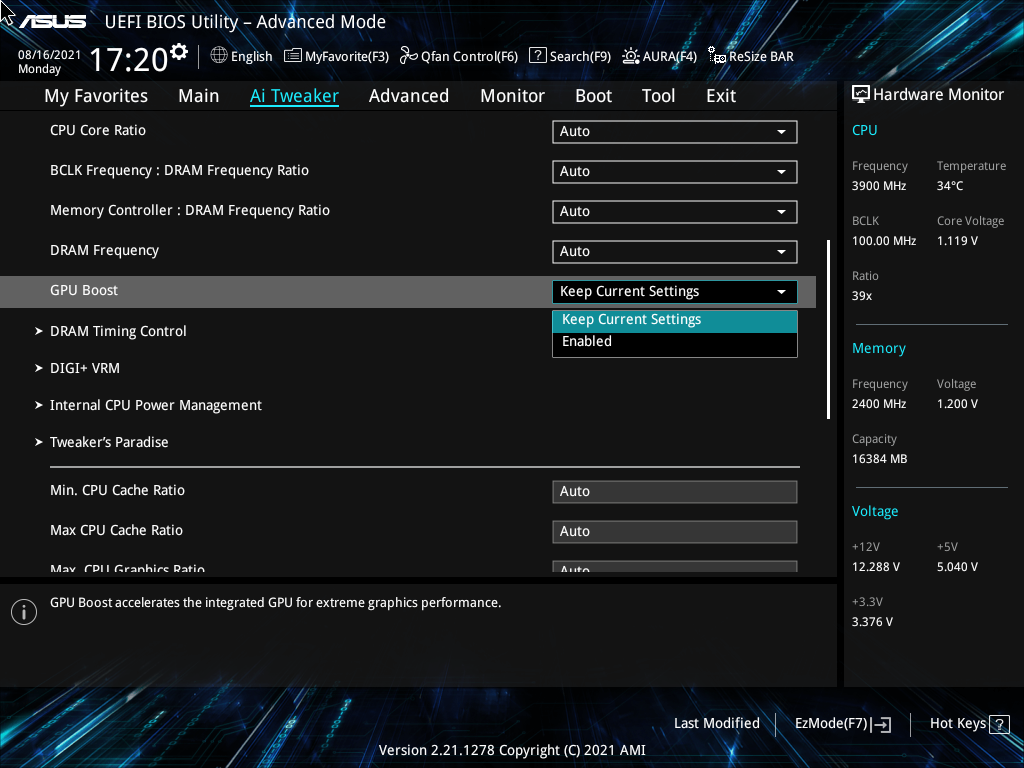
Task: Click the Search(F9) question mark icon
Action: pos(537,56)
